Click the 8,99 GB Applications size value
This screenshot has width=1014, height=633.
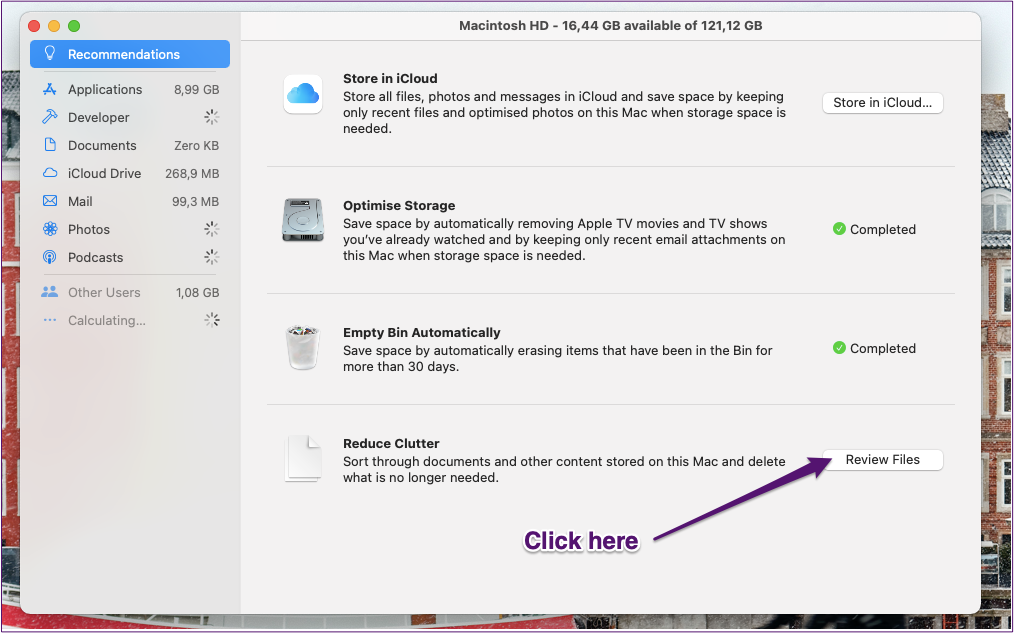(x=197, y=90)
